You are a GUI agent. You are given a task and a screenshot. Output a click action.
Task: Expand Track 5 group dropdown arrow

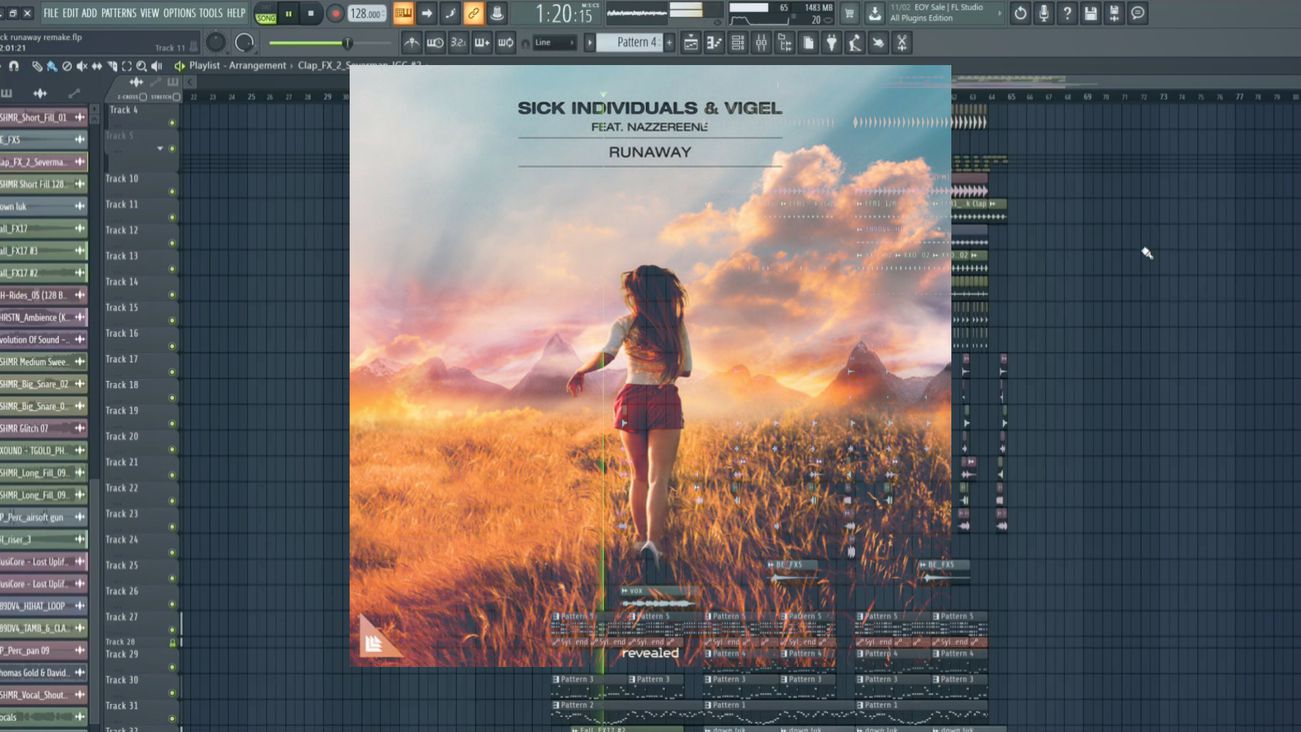[160, 149]
